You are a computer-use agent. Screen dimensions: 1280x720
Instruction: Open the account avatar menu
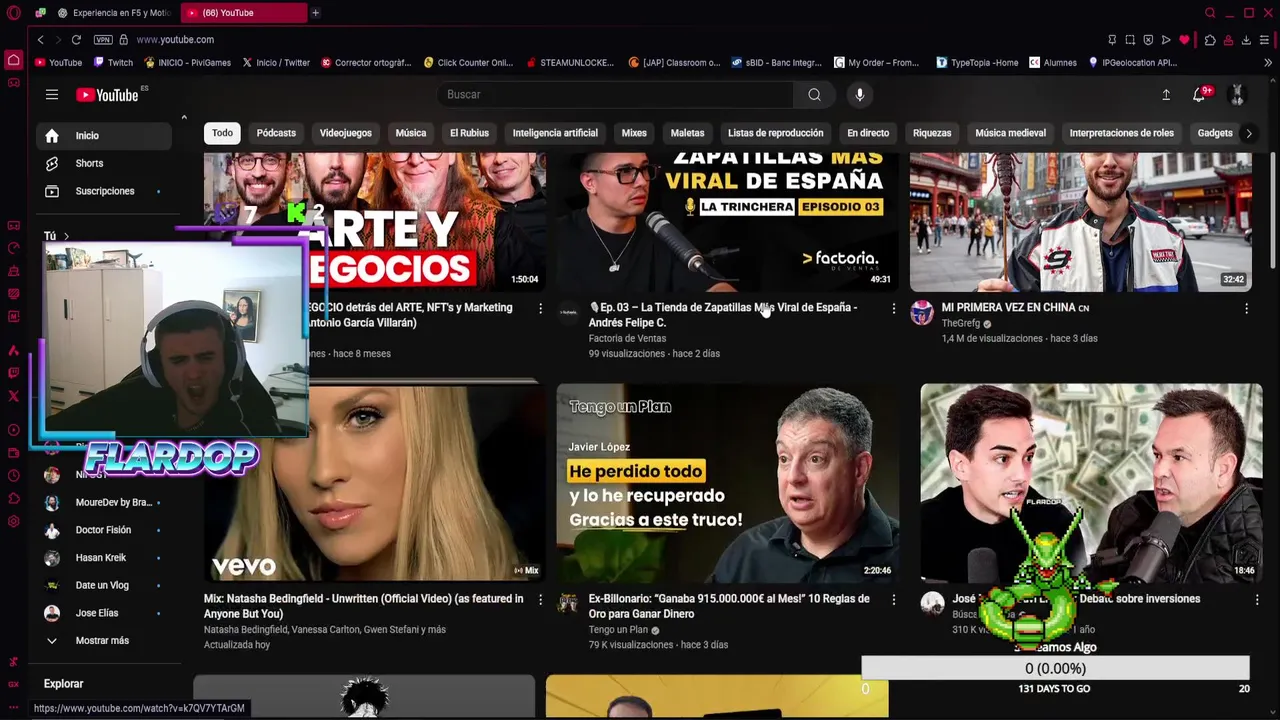point(1237,95)
